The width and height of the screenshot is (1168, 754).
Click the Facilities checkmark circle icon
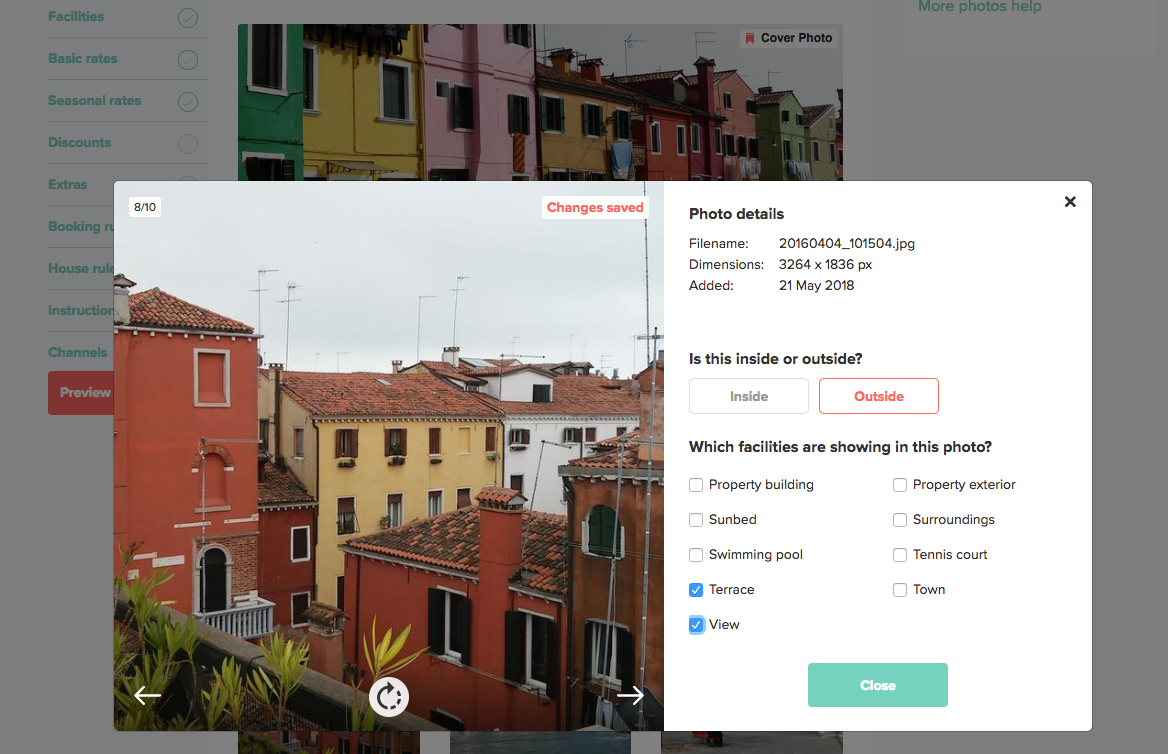[x=188, y=18]
